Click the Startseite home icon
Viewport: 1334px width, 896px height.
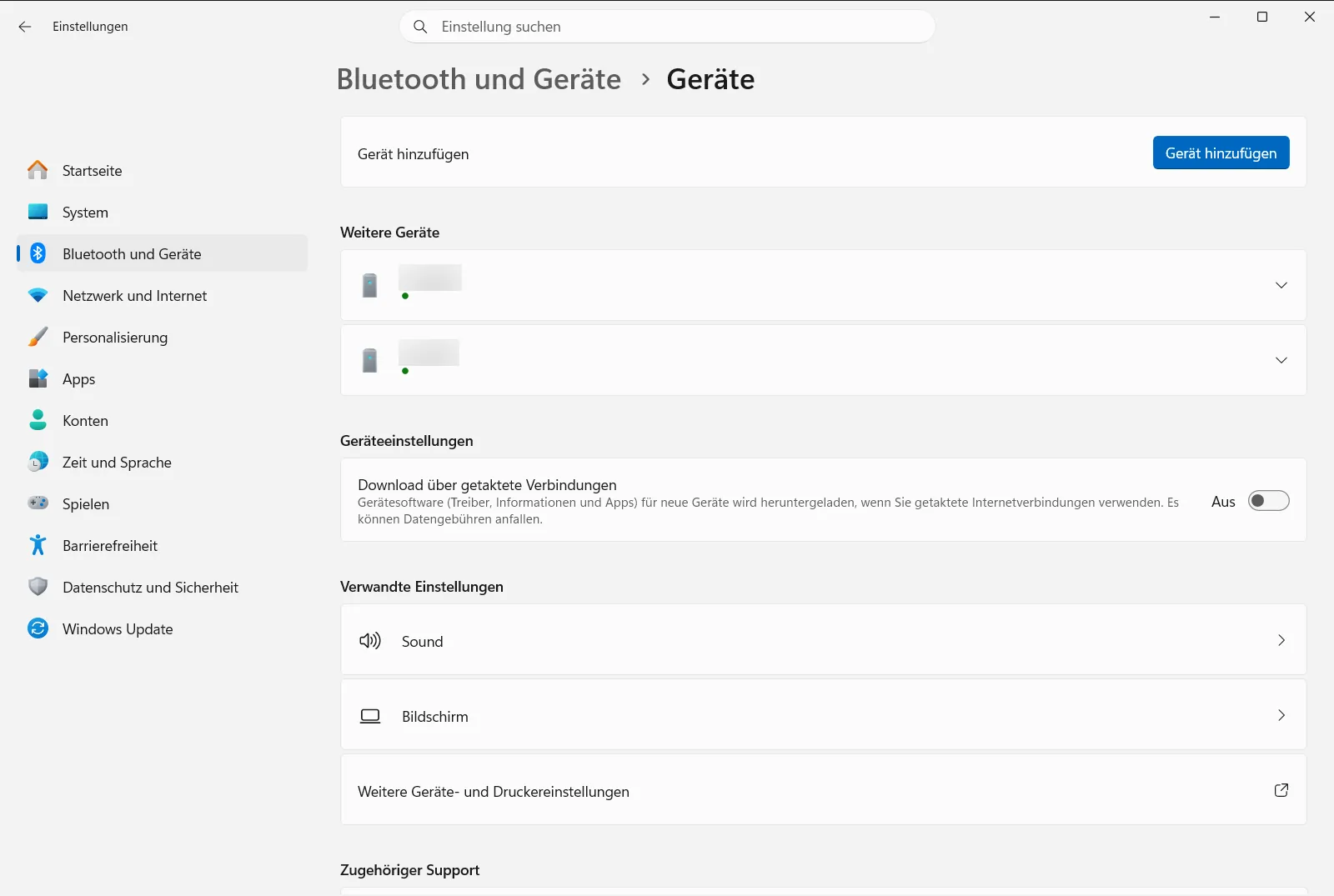point(38,170)
